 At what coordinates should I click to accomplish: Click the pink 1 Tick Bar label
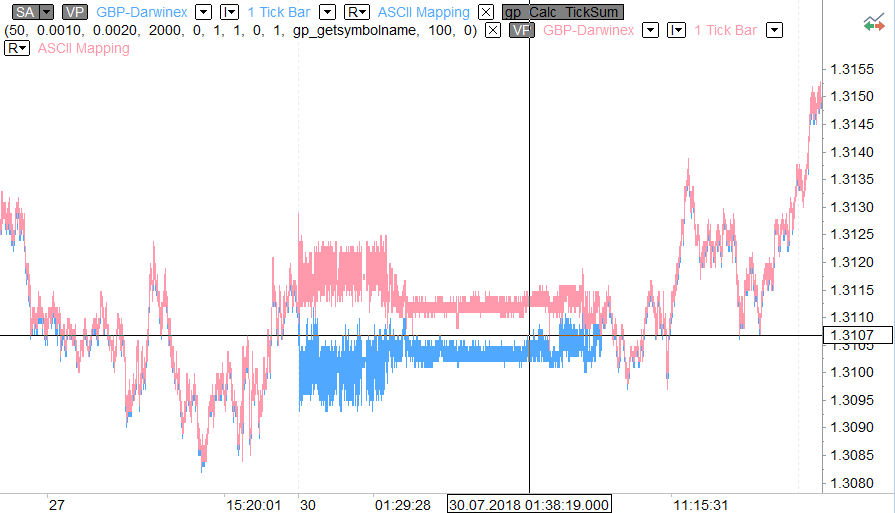725,30
